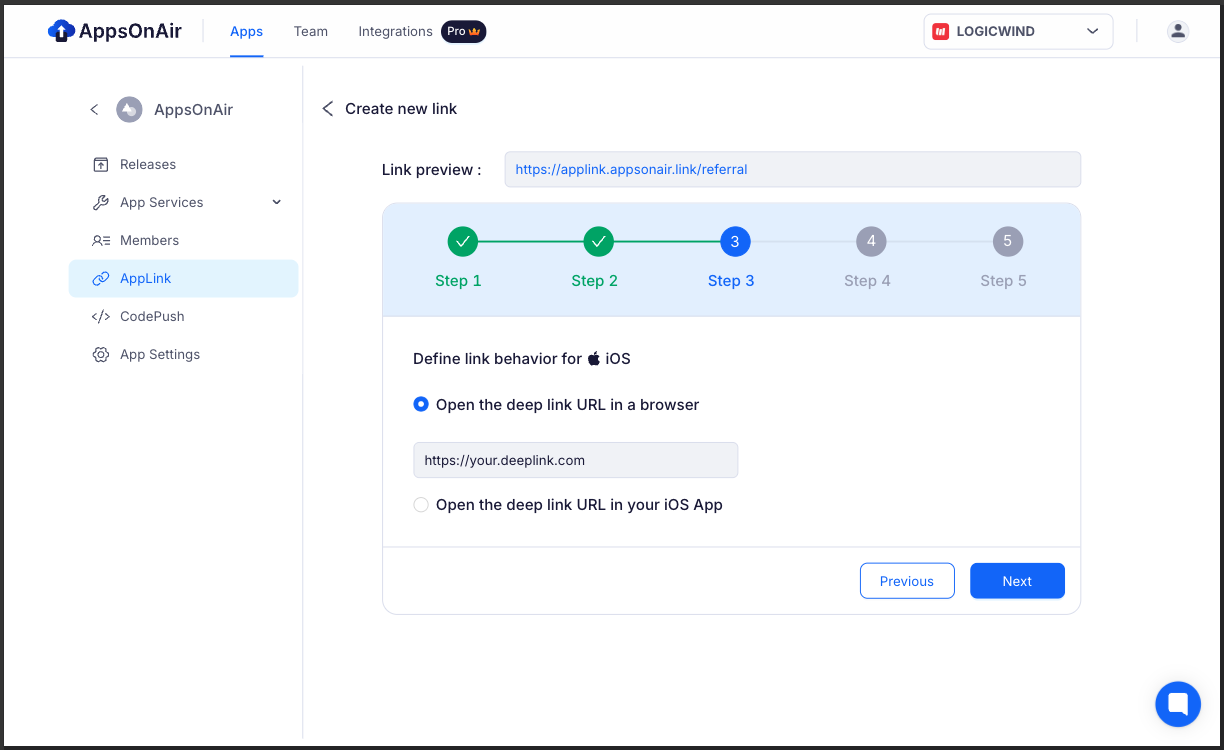The image size is (1224, 750).
Task: Open the user profile avatar icon
Action: point(1178,31)
